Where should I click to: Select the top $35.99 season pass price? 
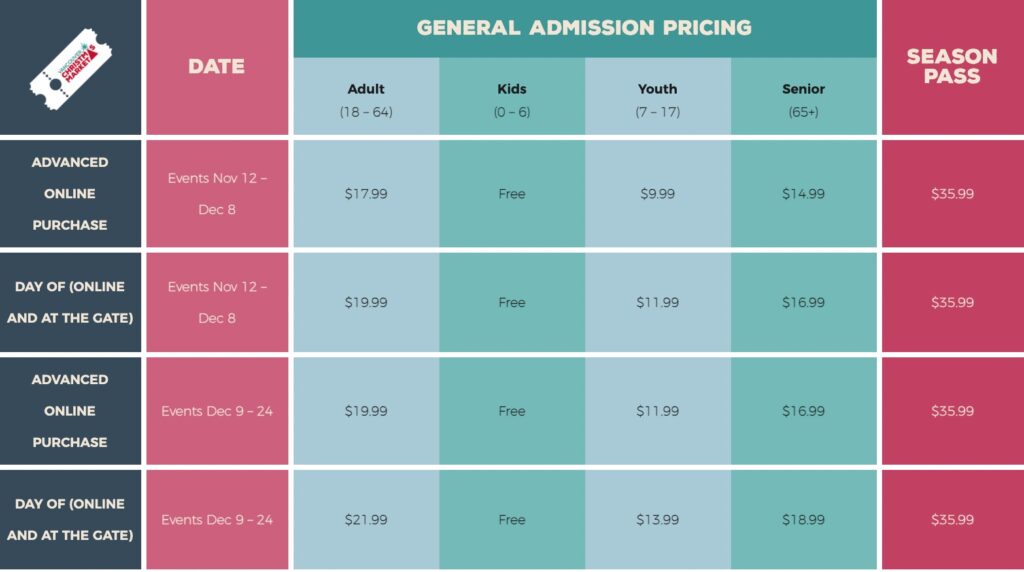[952, 194]
